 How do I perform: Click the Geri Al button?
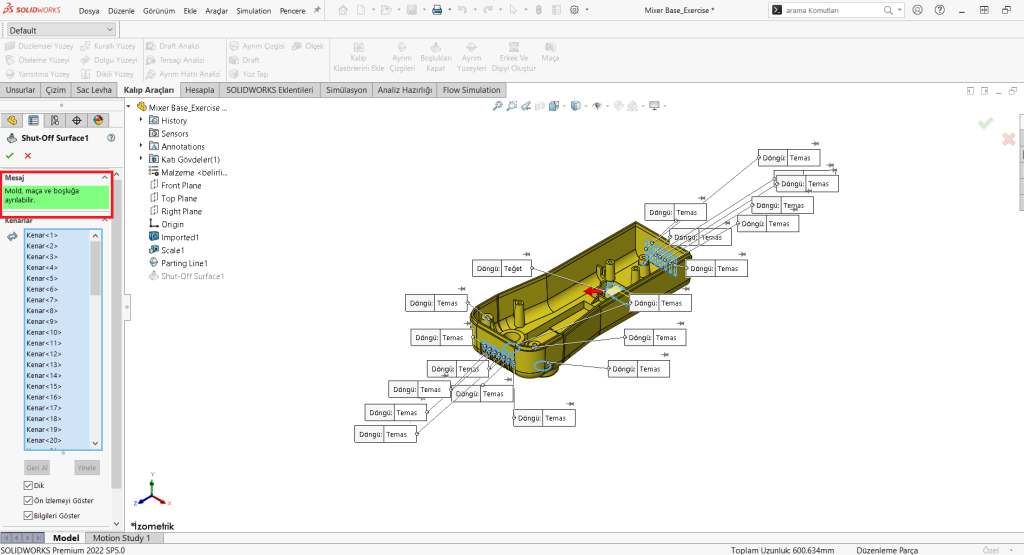click(x=37, y=467)
